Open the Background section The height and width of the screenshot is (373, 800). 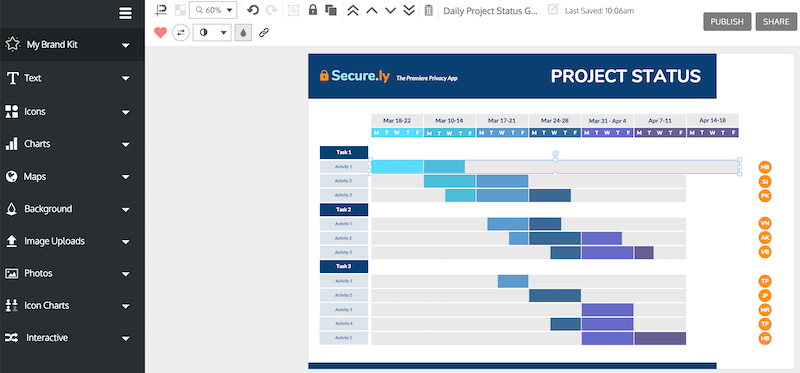click(x=72, y=209)
